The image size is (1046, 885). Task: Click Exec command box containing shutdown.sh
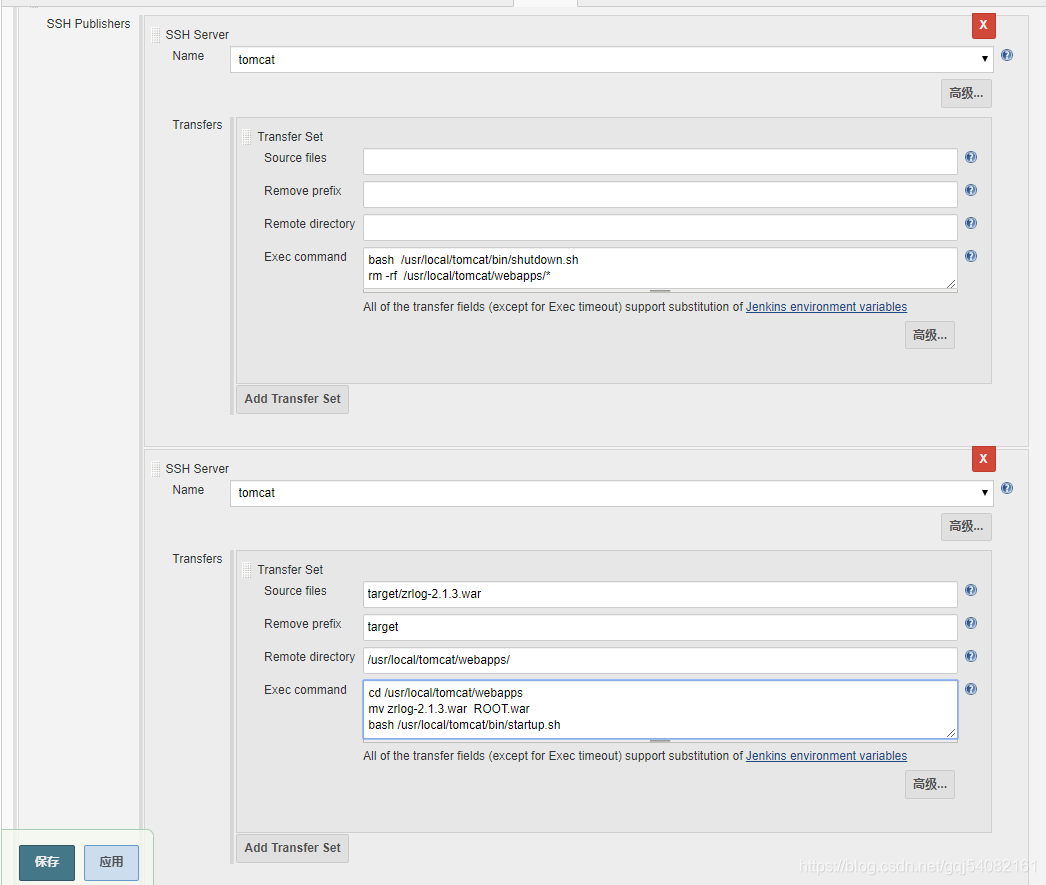pyautogui.click(x=660, y=269)
